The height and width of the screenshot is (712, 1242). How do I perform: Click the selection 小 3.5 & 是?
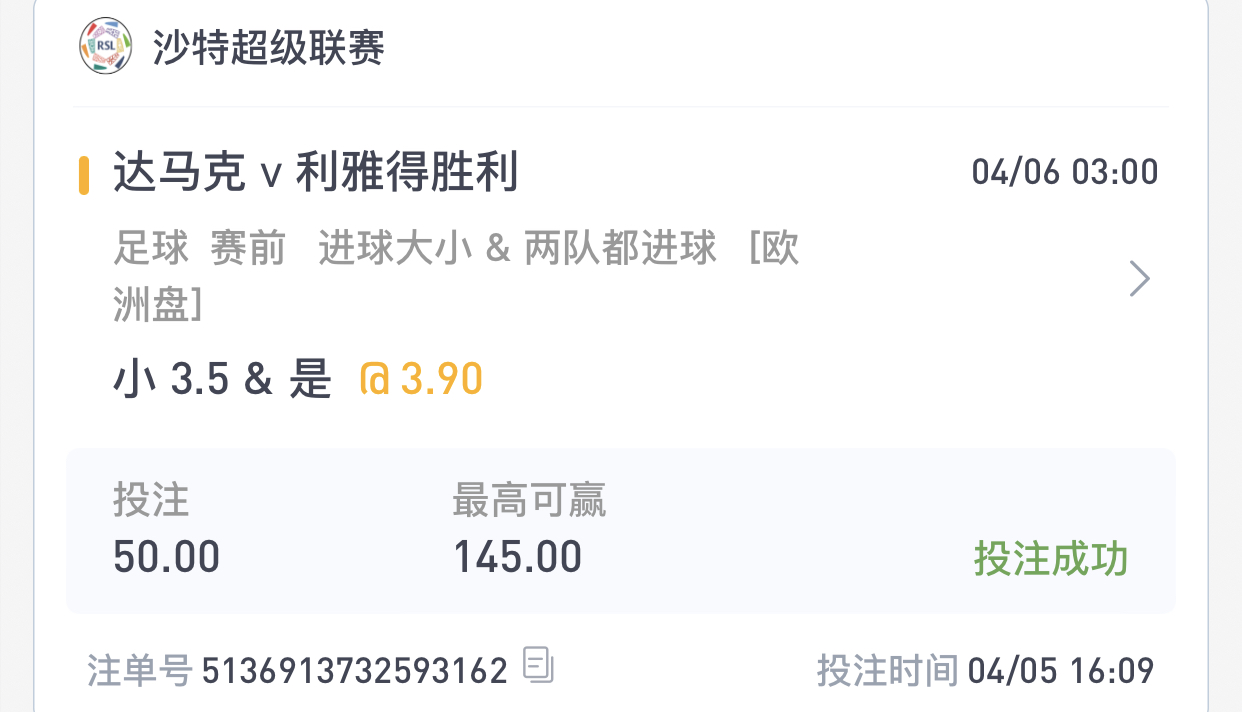tap(222, 380)
